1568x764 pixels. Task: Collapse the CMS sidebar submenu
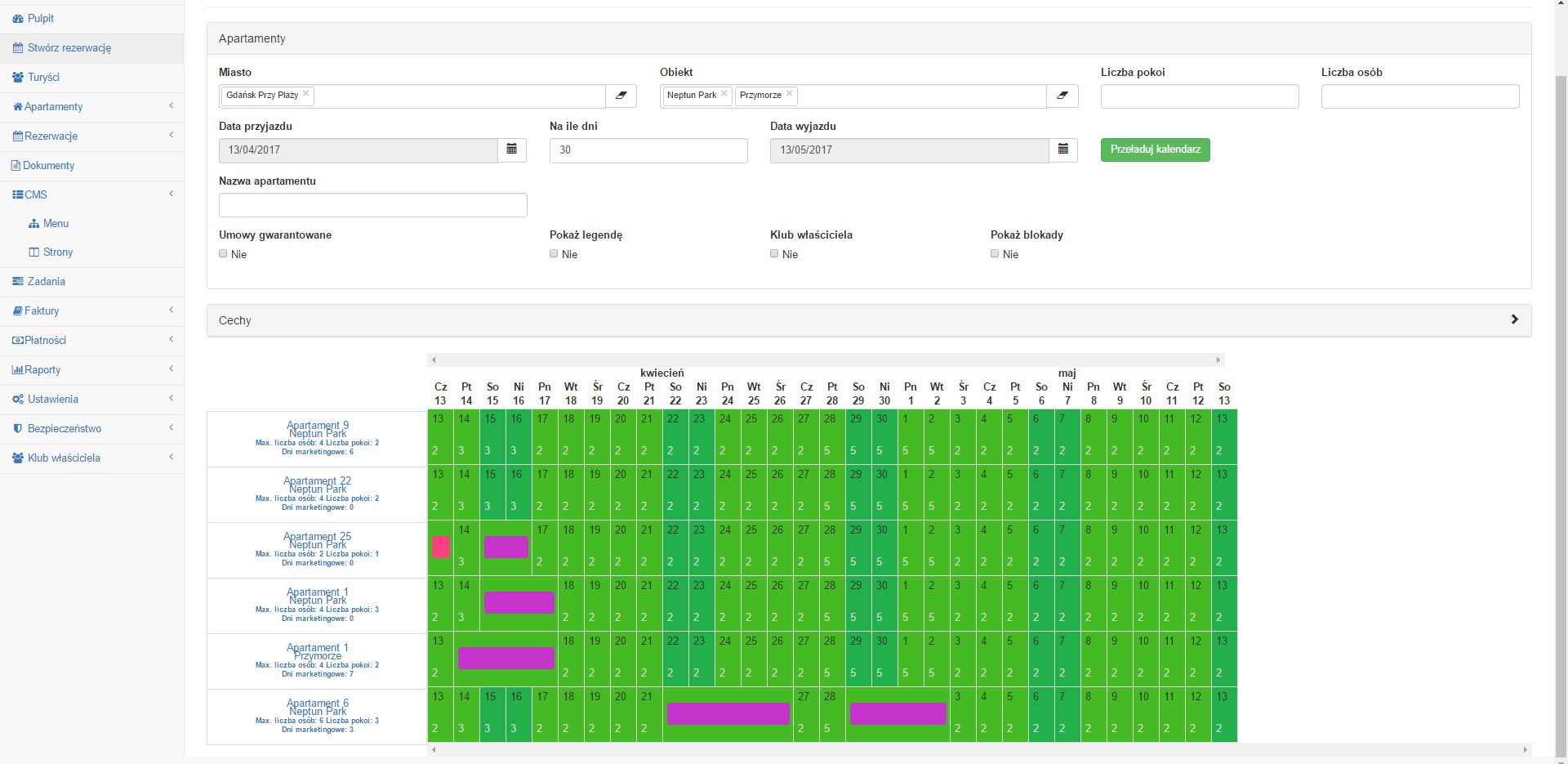[x=171, y=194]
